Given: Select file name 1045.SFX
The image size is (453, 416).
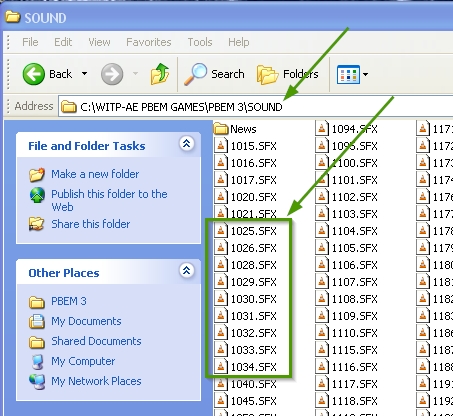Looking at the screenshot, I should 253,401.
